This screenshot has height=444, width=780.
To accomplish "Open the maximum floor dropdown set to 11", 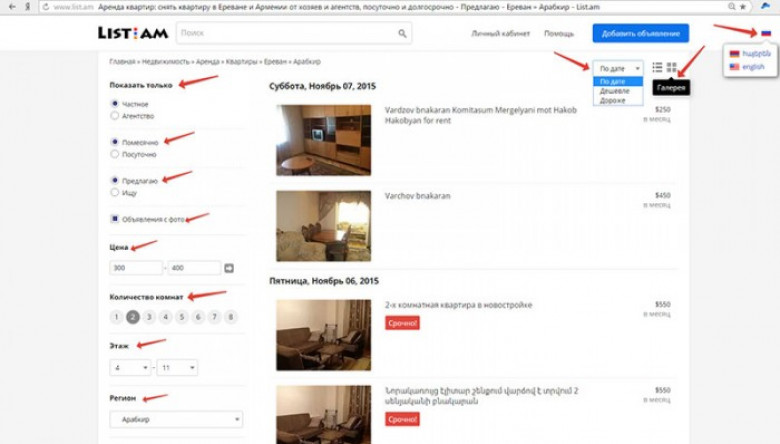I will pyautogui.click(x=179, y=368).
